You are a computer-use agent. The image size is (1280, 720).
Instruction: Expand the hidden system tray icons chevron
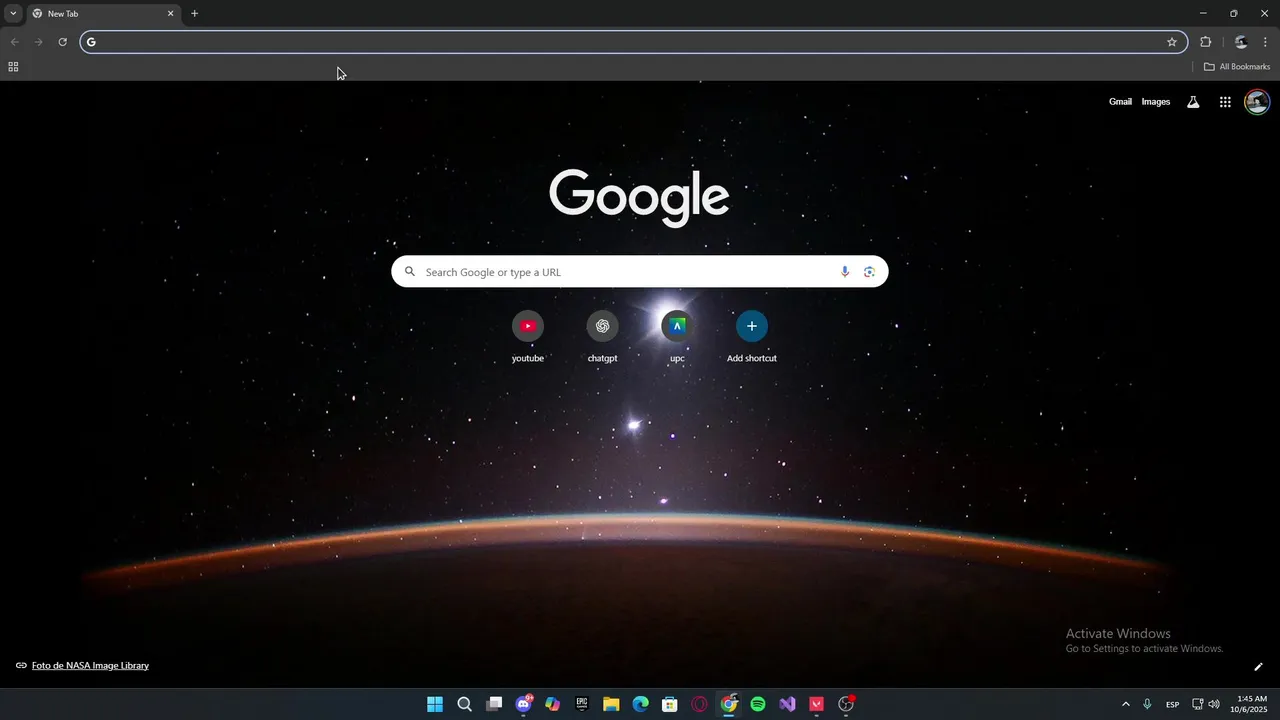coord(1126,704)
